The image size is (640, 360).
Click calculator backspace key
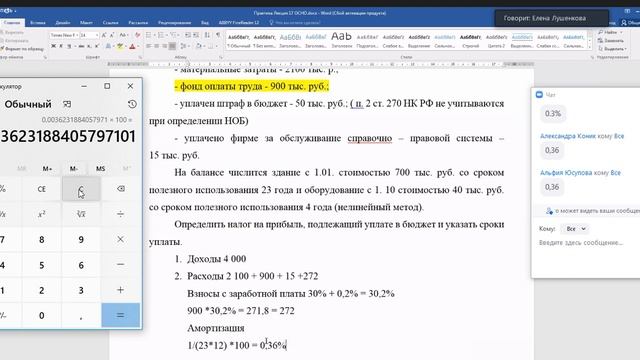point(121,189)
